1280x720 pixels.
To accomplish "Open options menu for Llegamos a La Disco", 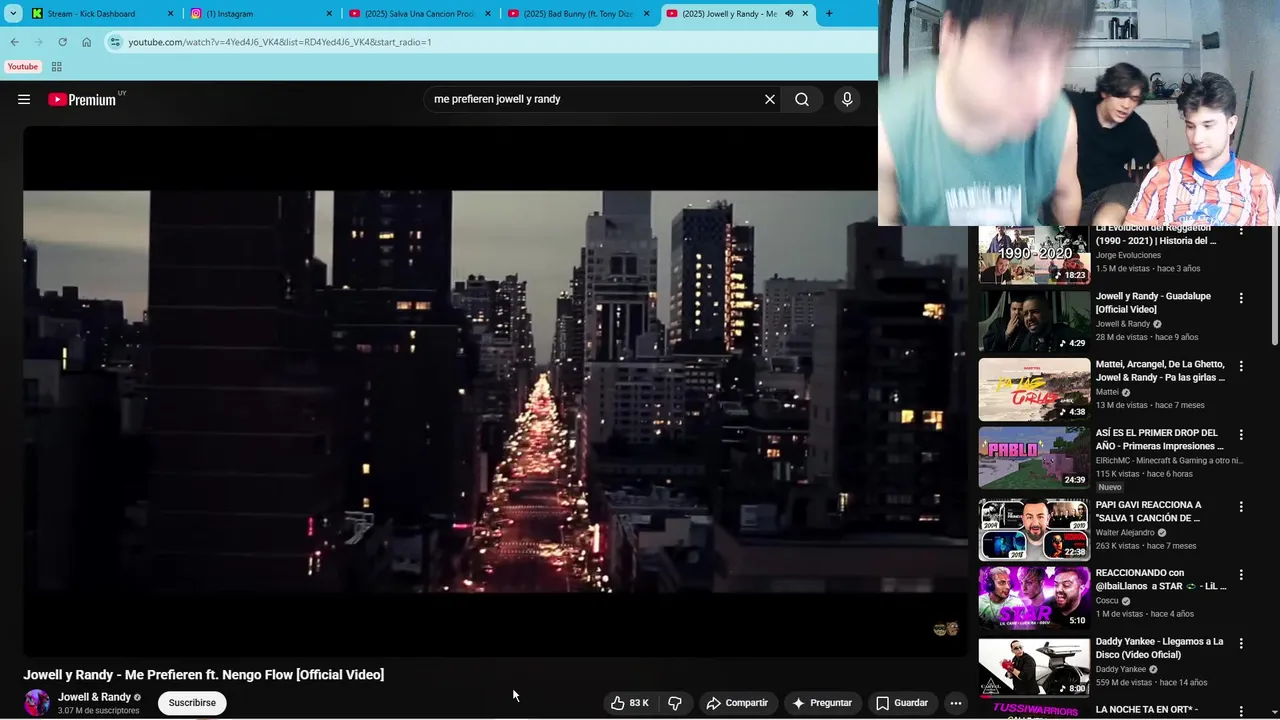I will pos(1241,643).
